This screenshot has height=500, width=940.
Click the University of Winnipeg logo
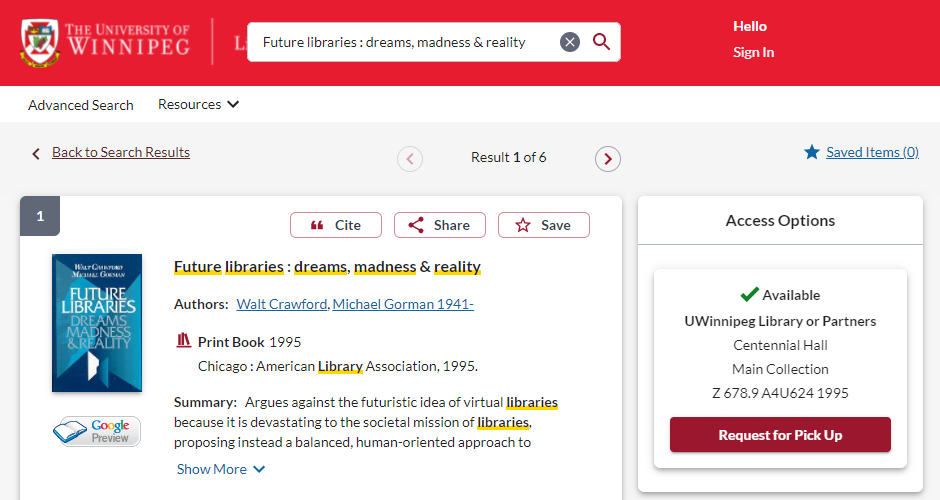[106, 41]
